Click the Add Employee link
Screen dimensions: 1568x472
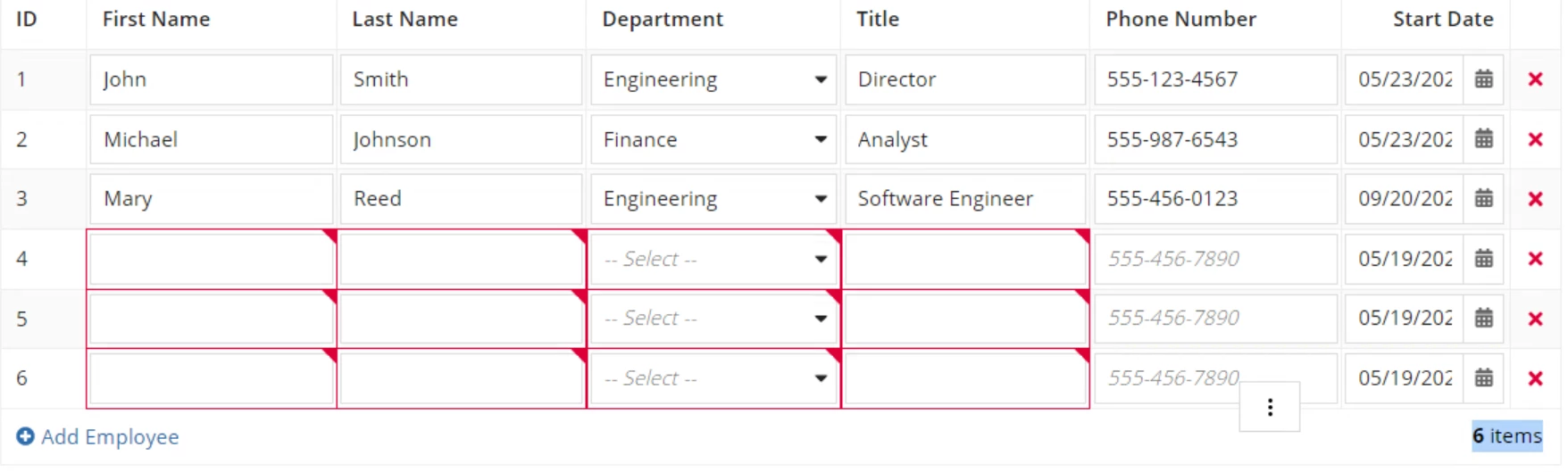(x=98, y=436)
